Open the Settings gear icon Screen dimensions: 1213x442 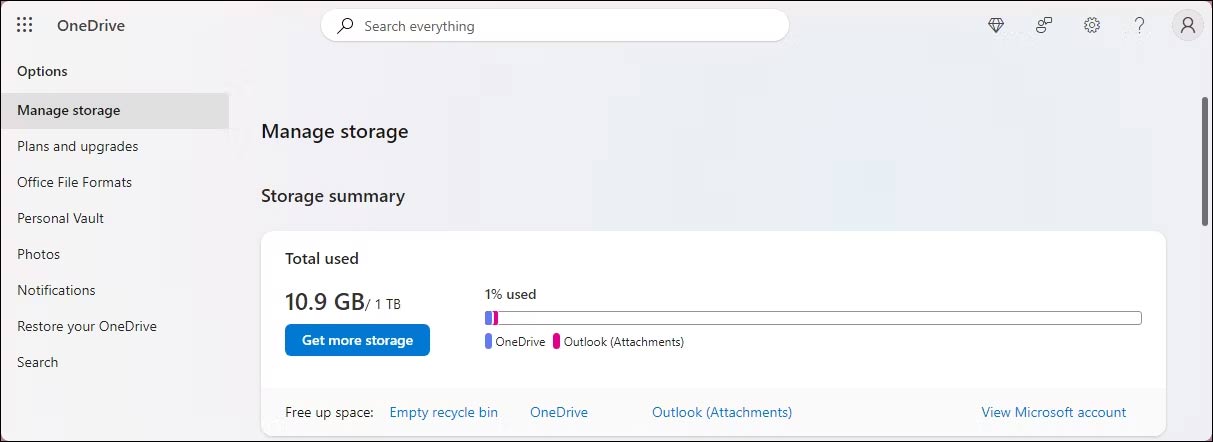pyautogui.click(x=1092, y=26)
